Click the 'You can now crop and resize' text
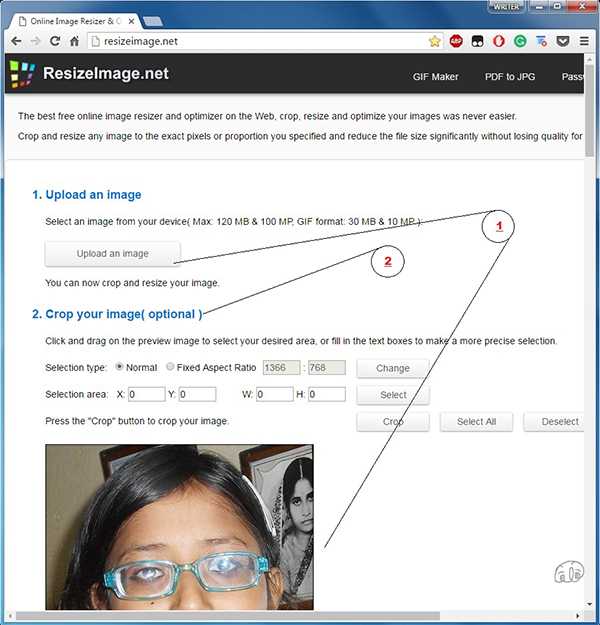This screenshot has width=600, height=625. [132, 283]
